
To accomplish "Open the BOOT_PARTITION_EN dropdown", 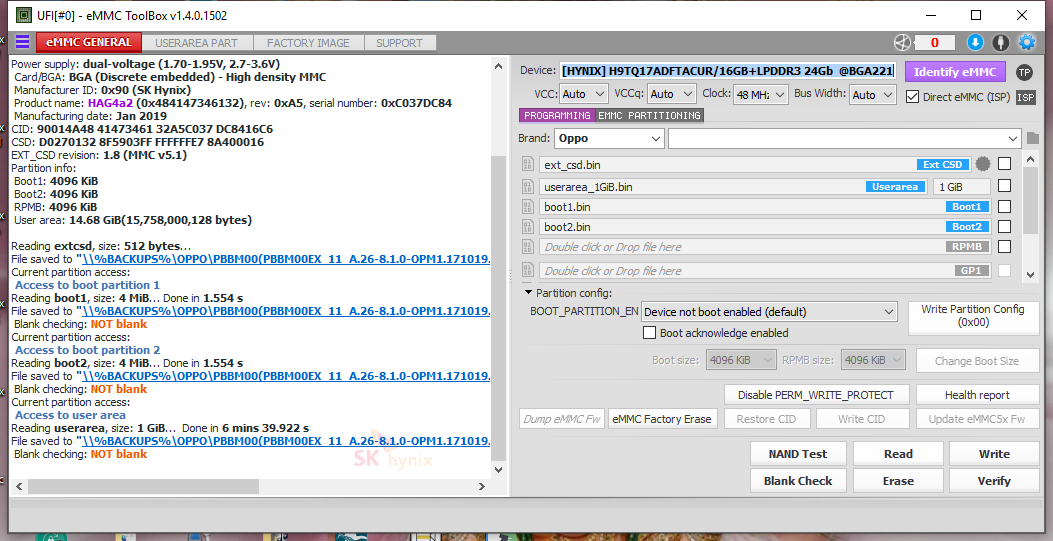I will 769,312.
